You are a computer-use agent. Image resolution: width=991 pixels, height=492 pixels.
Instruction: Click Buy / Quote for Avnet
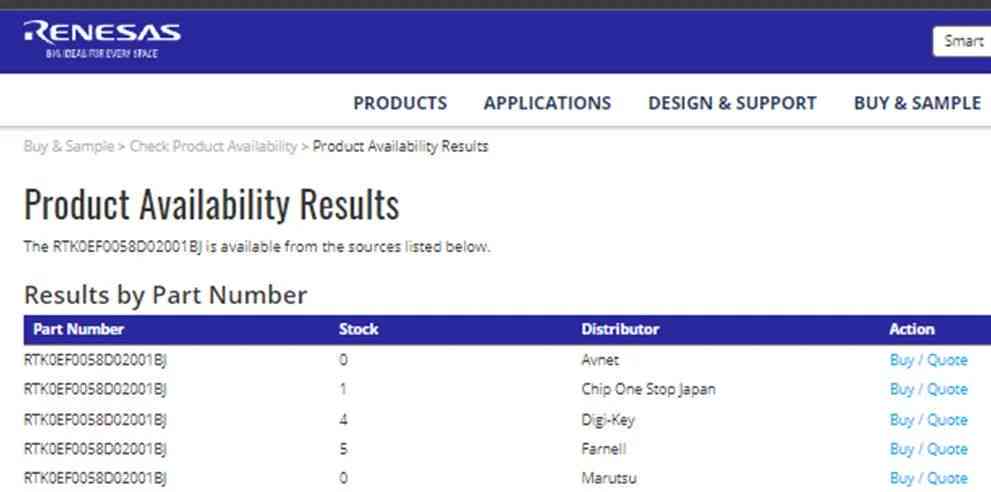coord(928,360)
